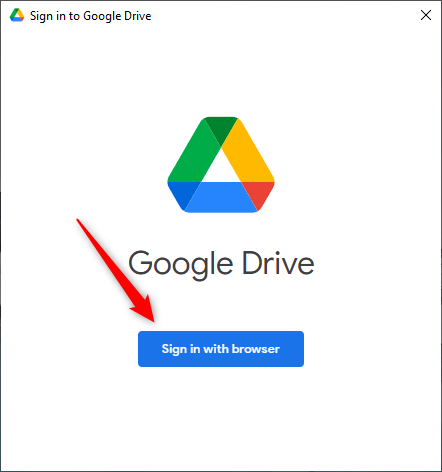Click the large Google Drive wordmark text
This screenshot has height=472, width=442.
click(x=221, y=264)
